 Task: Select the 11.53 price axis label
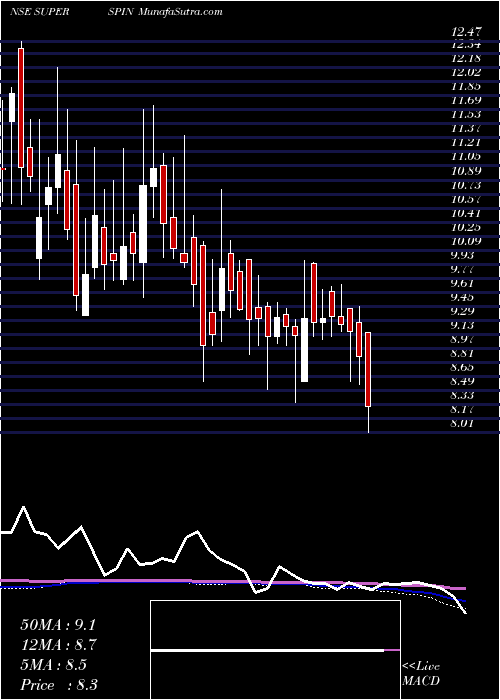(467, 115)
